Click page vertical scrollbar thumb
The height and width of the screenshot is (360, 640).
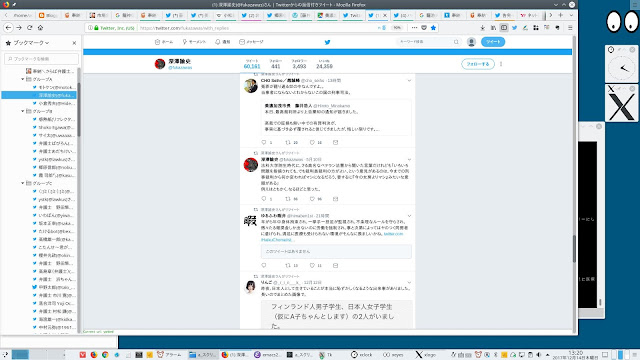click(x=574, y=249)
